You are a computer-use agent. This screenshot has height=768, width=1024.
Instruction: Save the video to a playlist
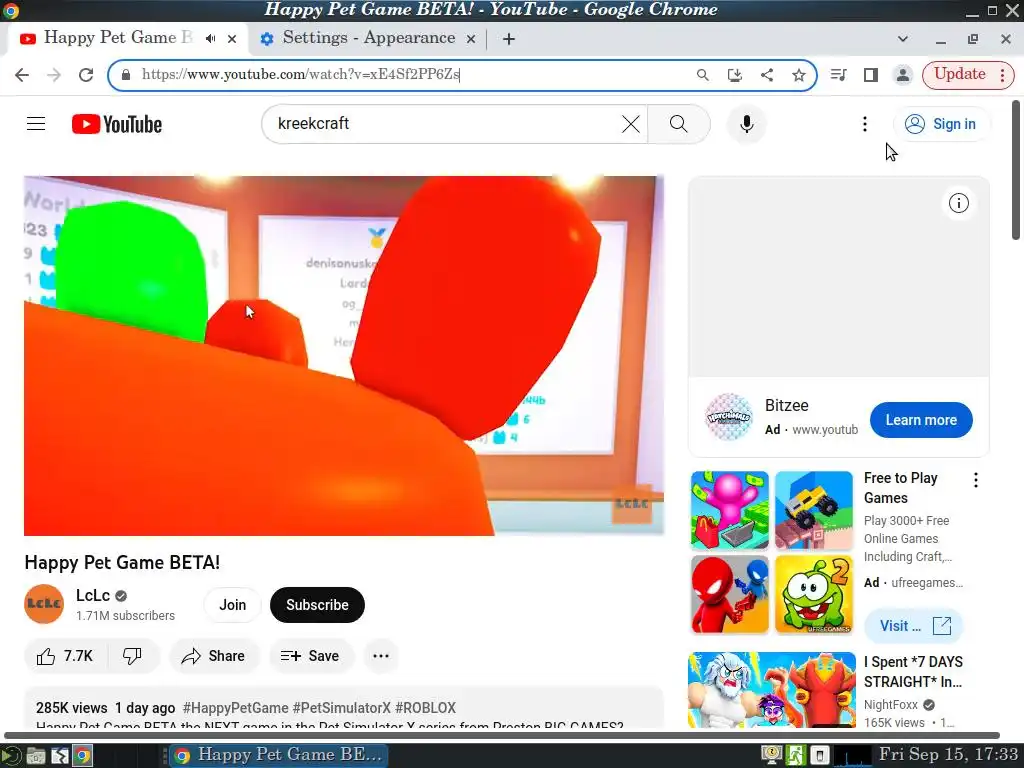pyautogui.click(x=311, y=656)
